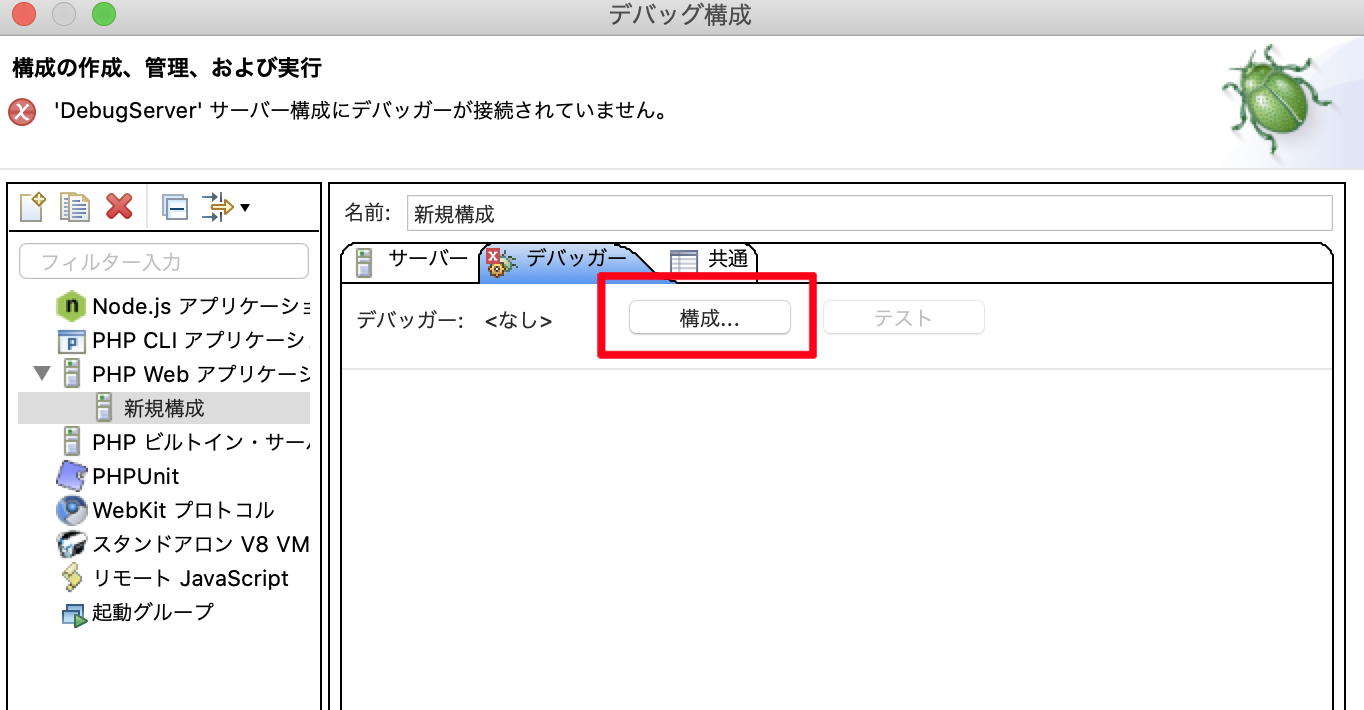Open the filter configurations dropdown arrow

245,207
